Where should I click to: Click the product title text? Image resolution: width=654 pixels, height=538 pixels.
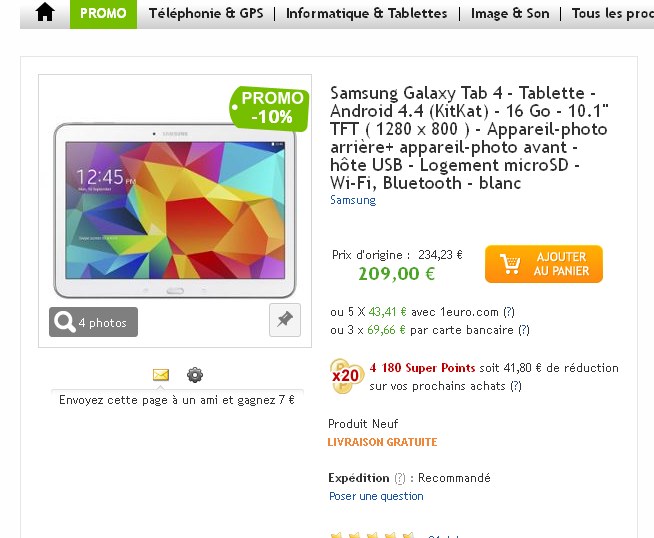(468, 138)
